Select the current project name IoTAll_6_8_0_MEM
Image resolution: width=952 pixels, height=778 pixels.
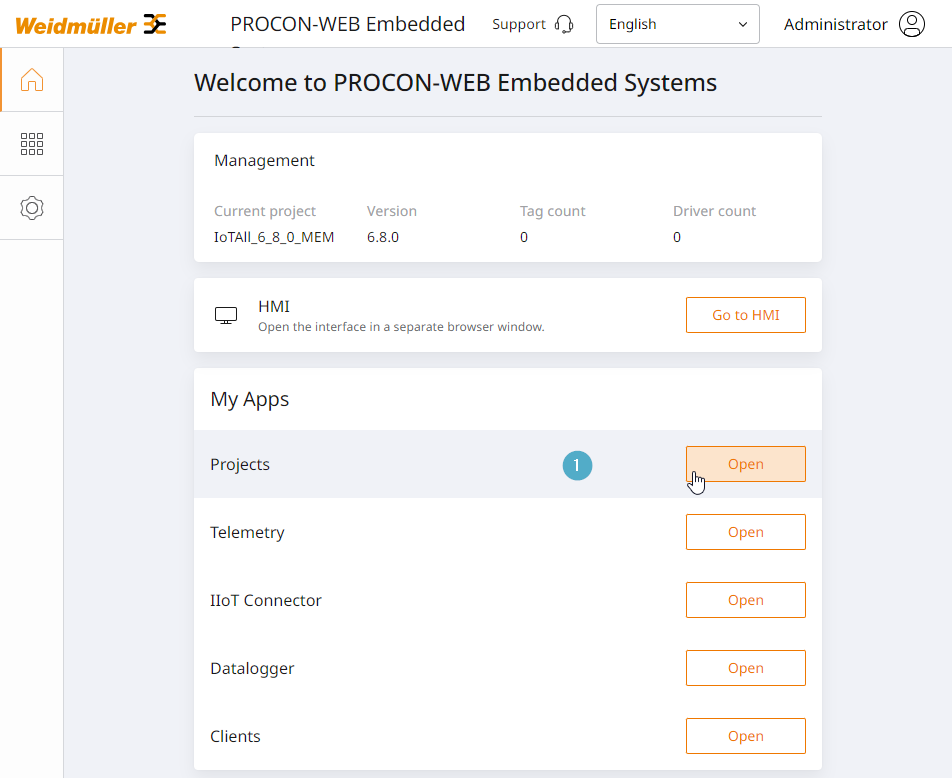click(x=274, y=237)
